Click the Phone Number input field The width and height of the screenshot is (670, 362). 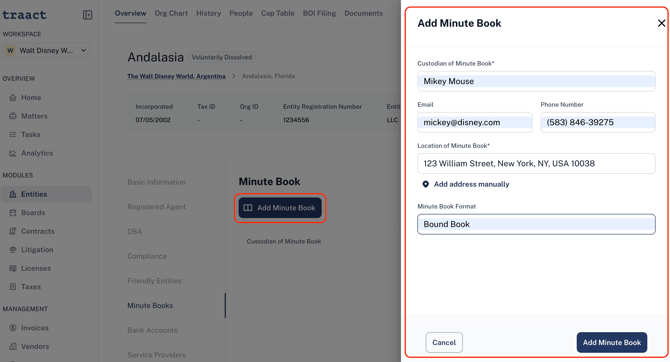[x=598, y=122]
